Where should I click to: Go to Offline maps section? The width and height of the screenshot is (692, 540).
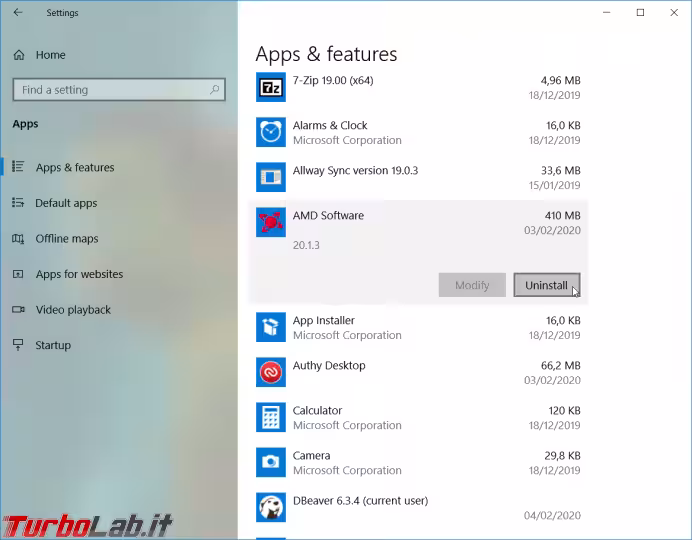[67, 239]
